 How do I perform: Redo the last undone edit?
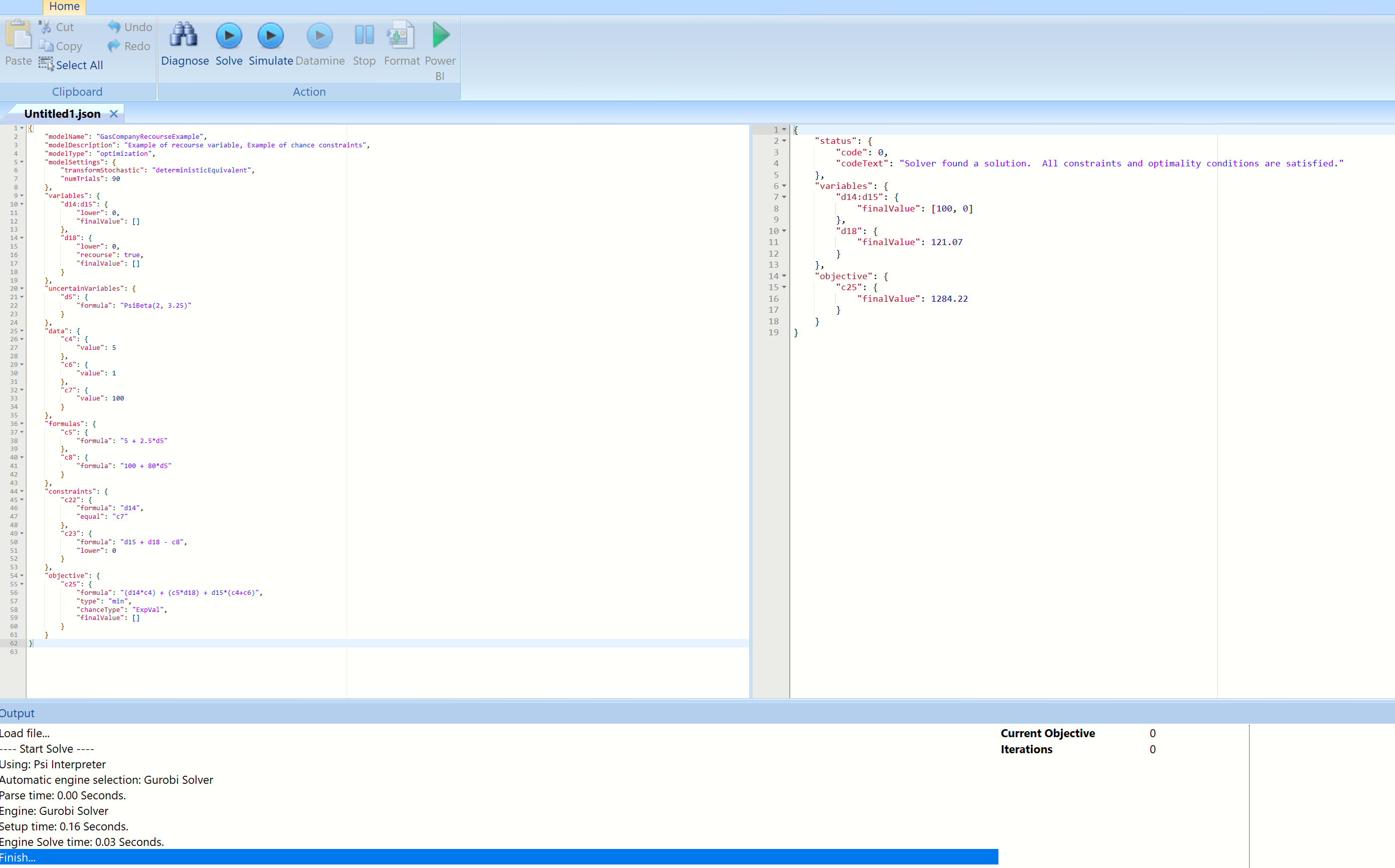(129, 46)
